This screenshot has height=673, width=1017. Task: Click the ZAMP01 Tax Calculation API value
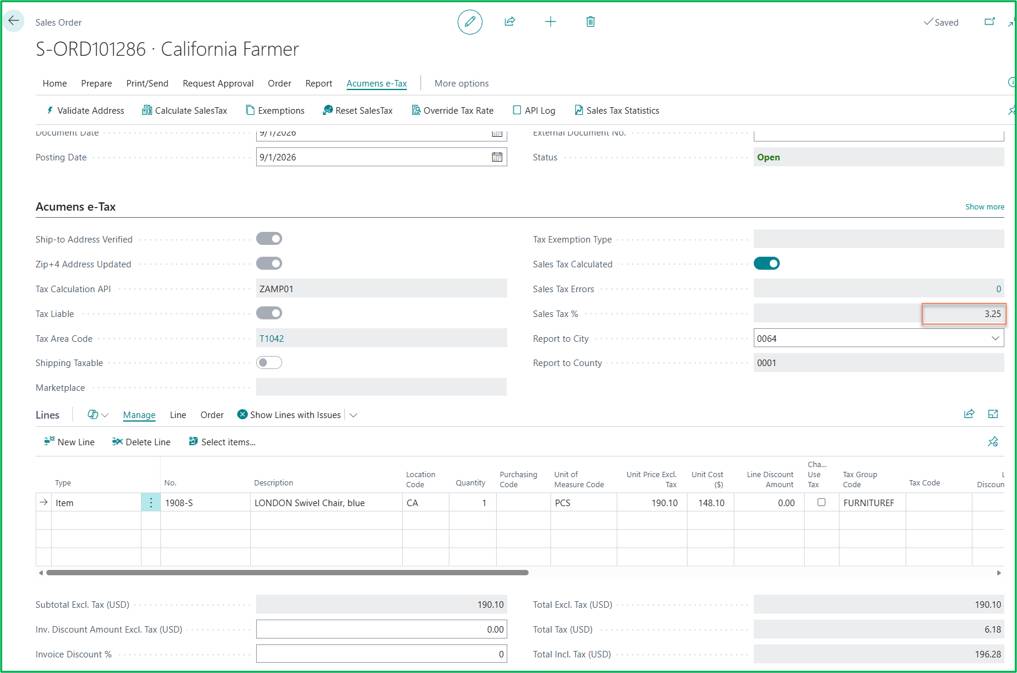point(381,289)
